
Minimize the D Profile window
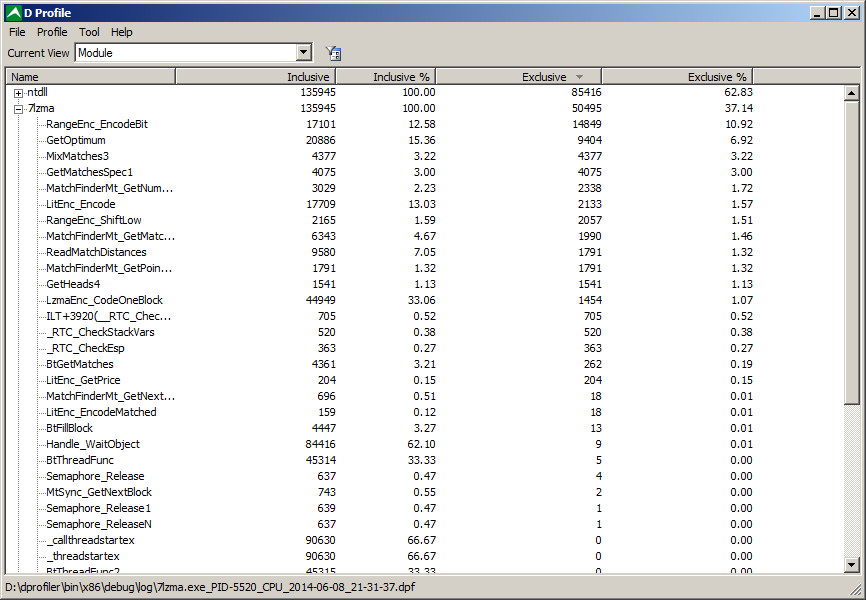click(818, 13)
